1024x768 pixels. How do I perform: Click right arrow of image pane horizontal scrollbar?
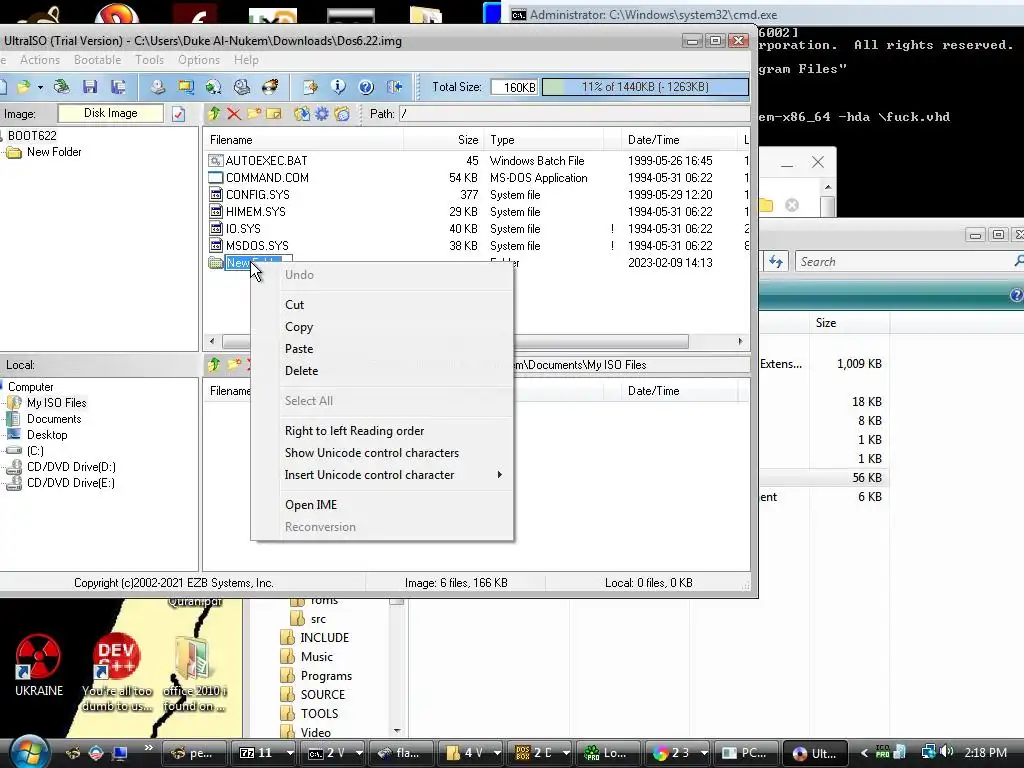(740, 341)
